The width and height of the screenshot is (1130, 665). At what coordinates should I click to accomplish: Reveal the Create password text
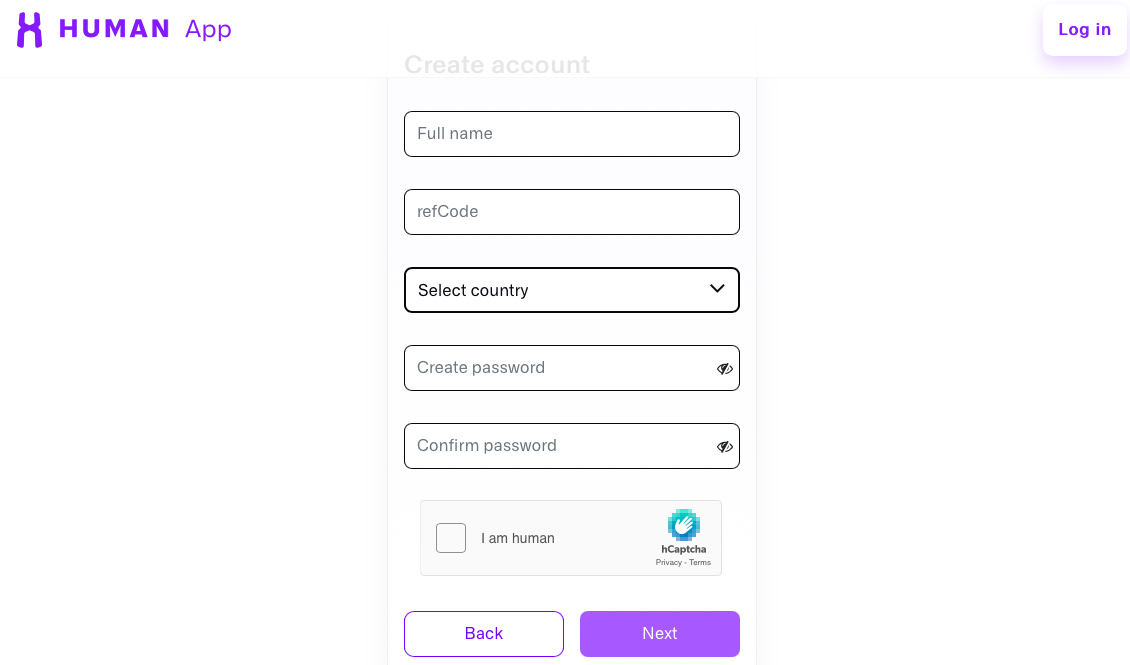724,368
